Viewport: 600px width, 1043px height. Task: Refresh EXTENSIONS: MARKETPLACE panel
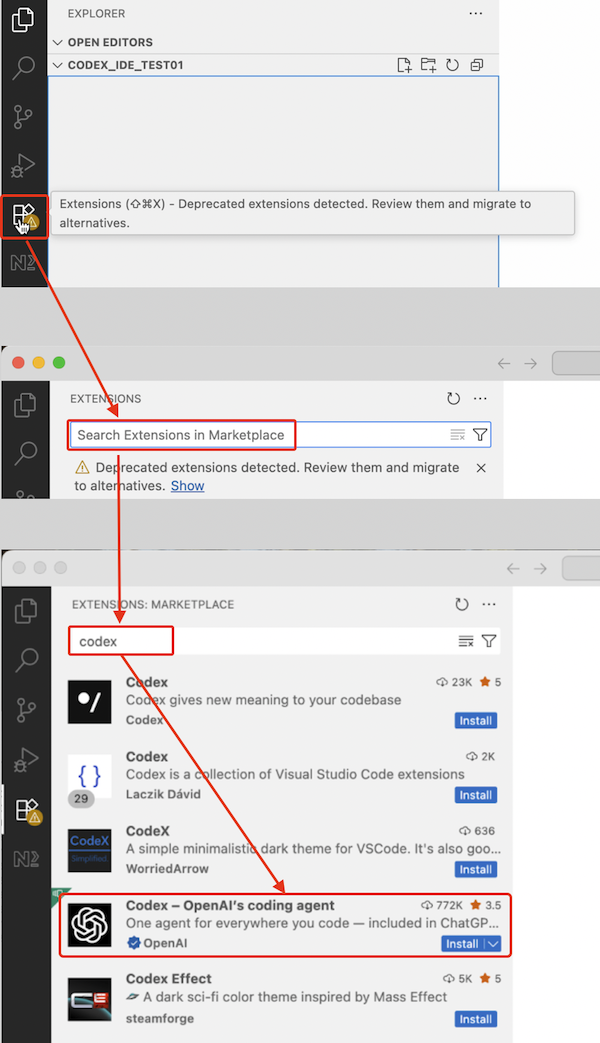pos(462,605)
